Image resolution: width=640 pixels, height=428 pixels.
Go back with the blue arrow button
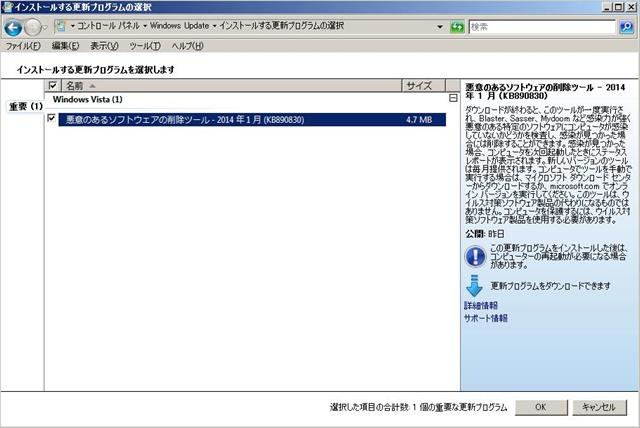coord(13,28)
